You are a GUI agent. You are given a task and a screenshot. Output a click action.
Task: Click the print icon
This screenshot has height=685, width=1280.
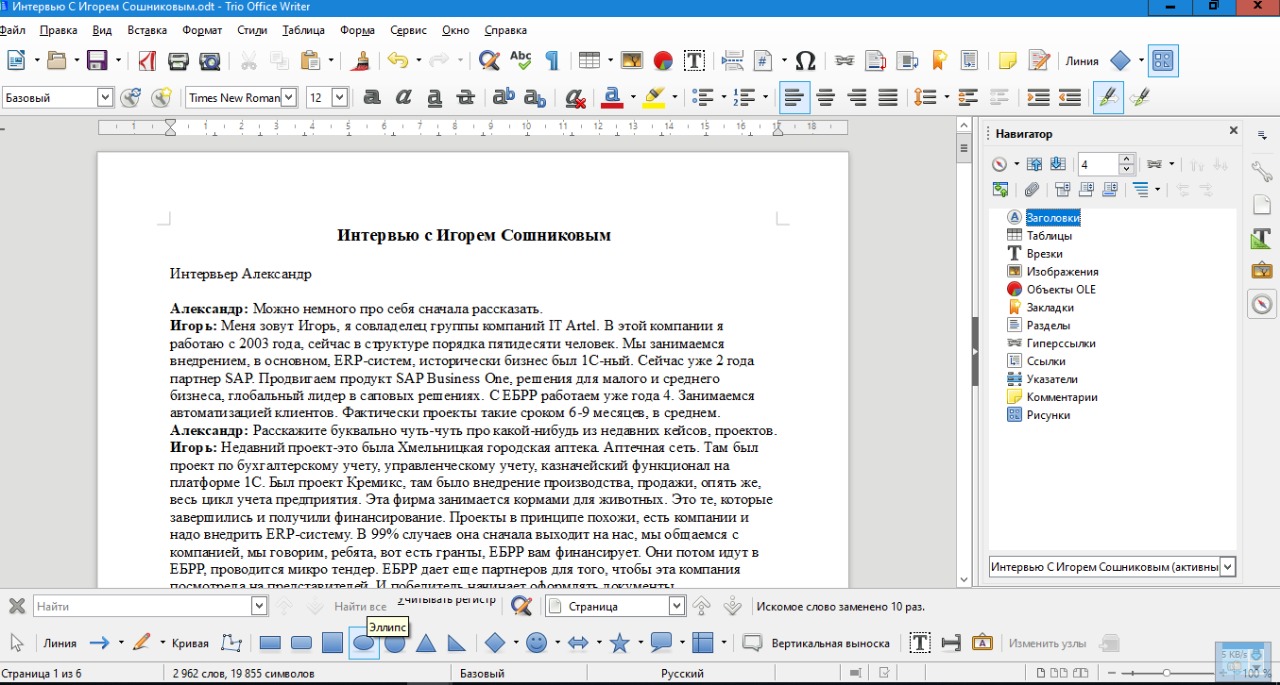click(x=178, y=61)
